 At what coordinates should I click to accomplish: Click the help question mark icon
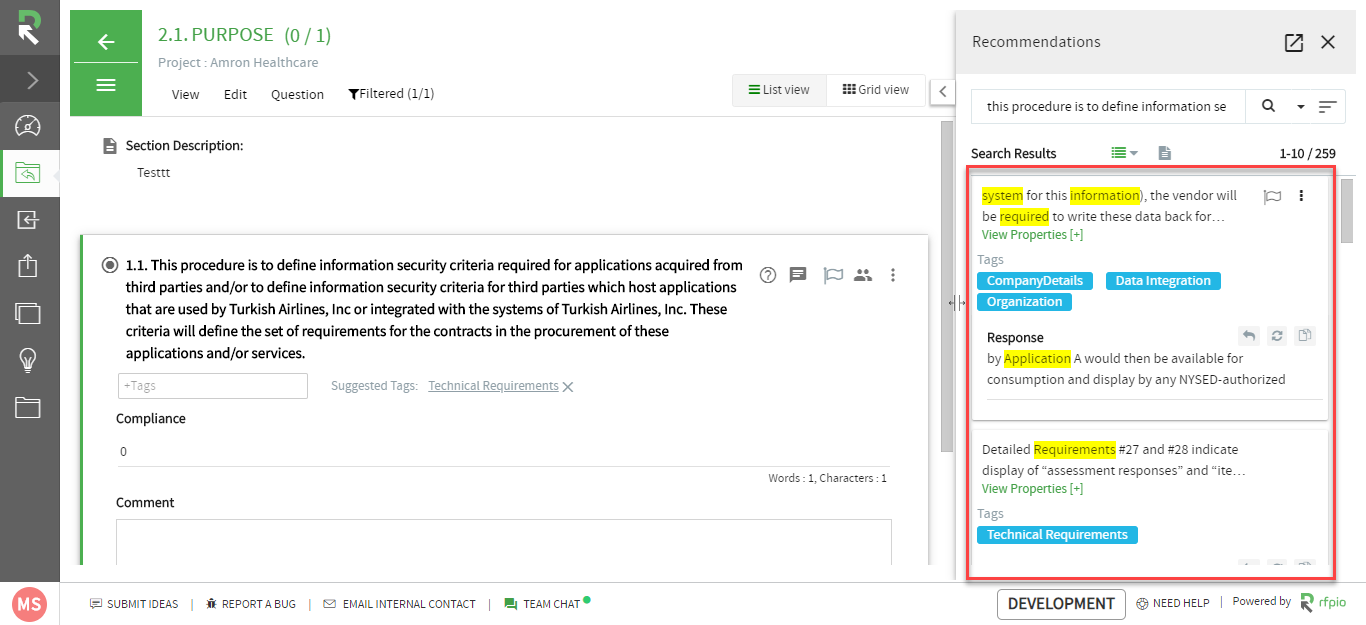[768, 275]
